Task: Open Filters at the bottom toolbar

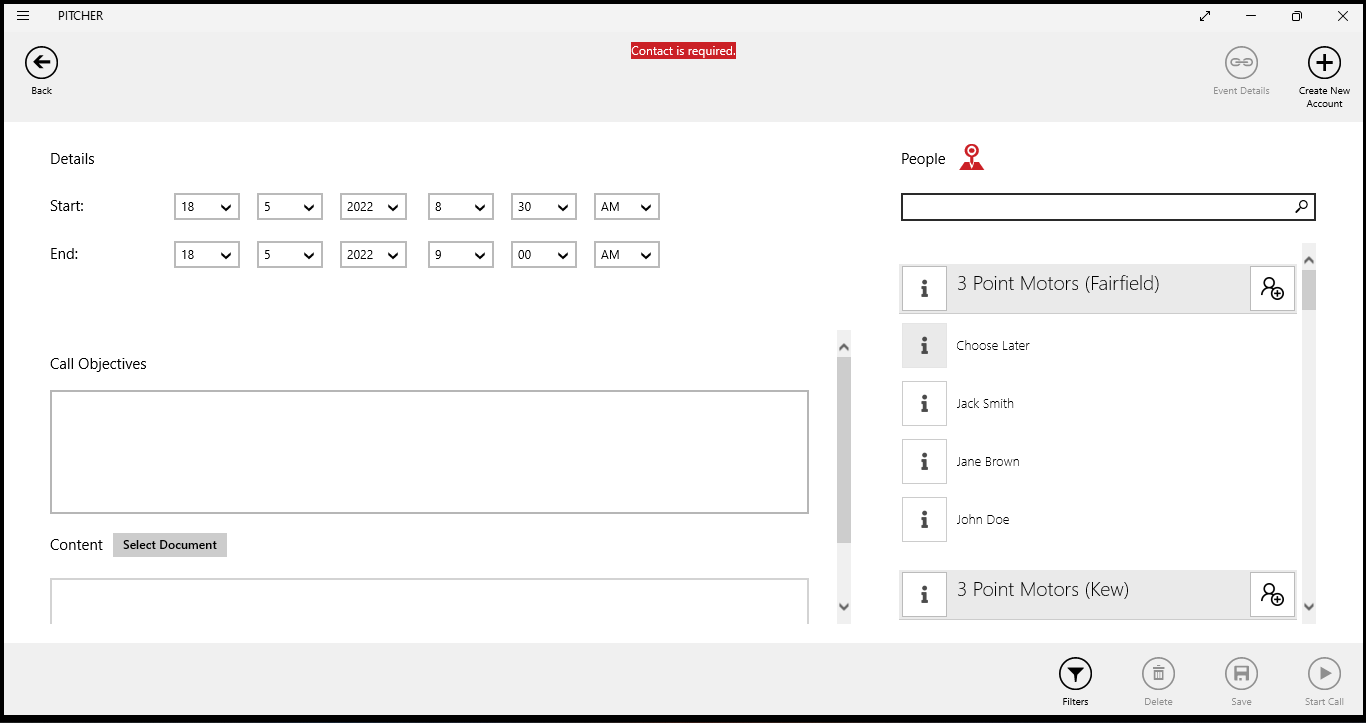Action: point(1075,675)
